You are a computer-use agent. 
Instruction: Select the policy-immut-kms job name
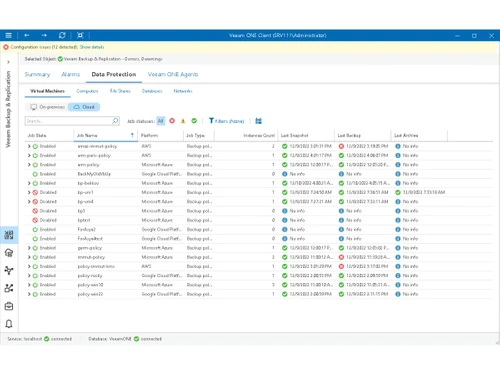click(x=96, y=267)
